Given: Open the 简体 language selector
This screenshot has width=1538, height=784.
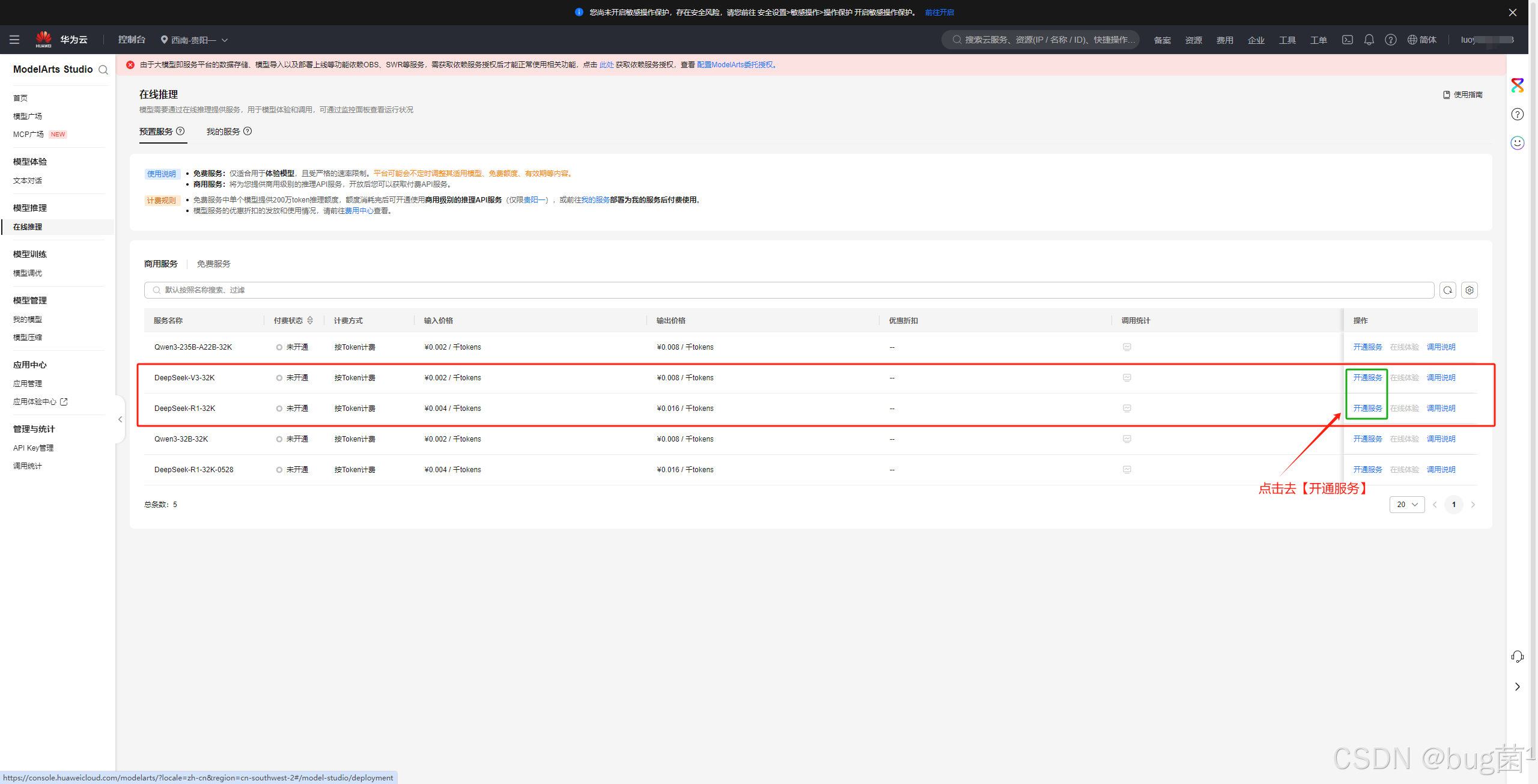Looking at the screenshot, I should (1422, 40).
